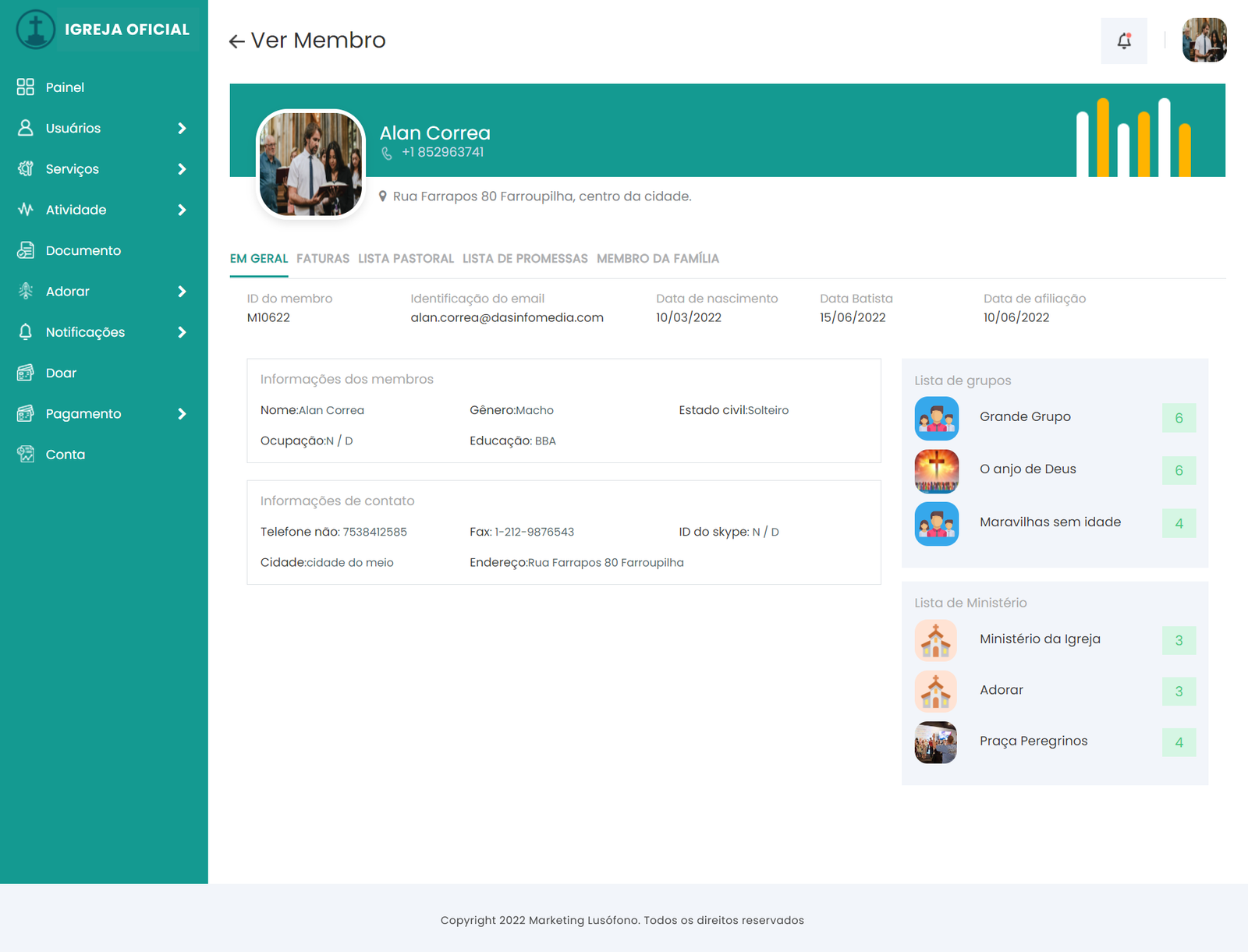Click the Praça Peregrinos count badge
The image size is (1248, 952).
pyautogui.click(x=1178, y=742)
